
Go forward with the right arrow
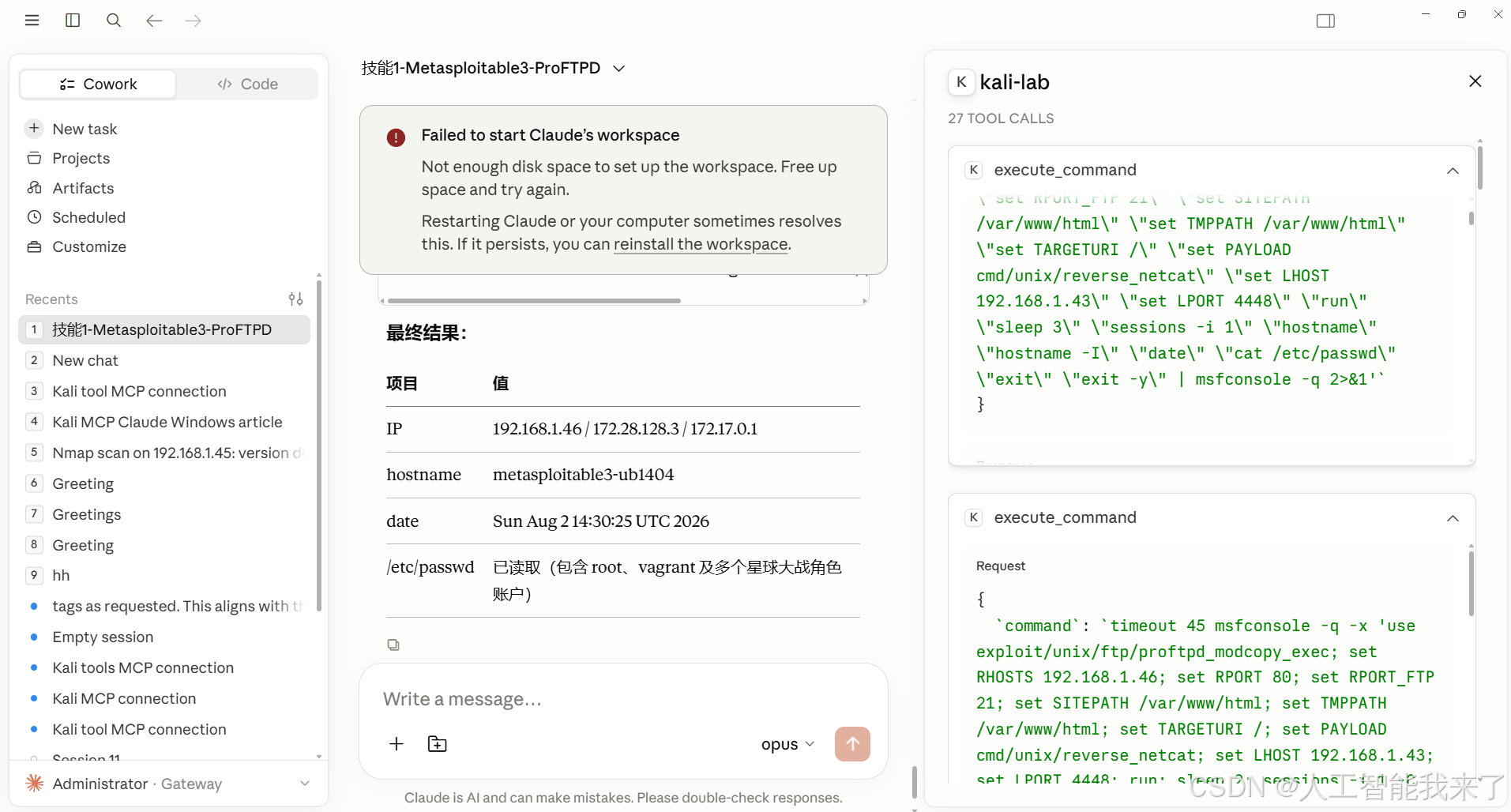coord(194,21)
